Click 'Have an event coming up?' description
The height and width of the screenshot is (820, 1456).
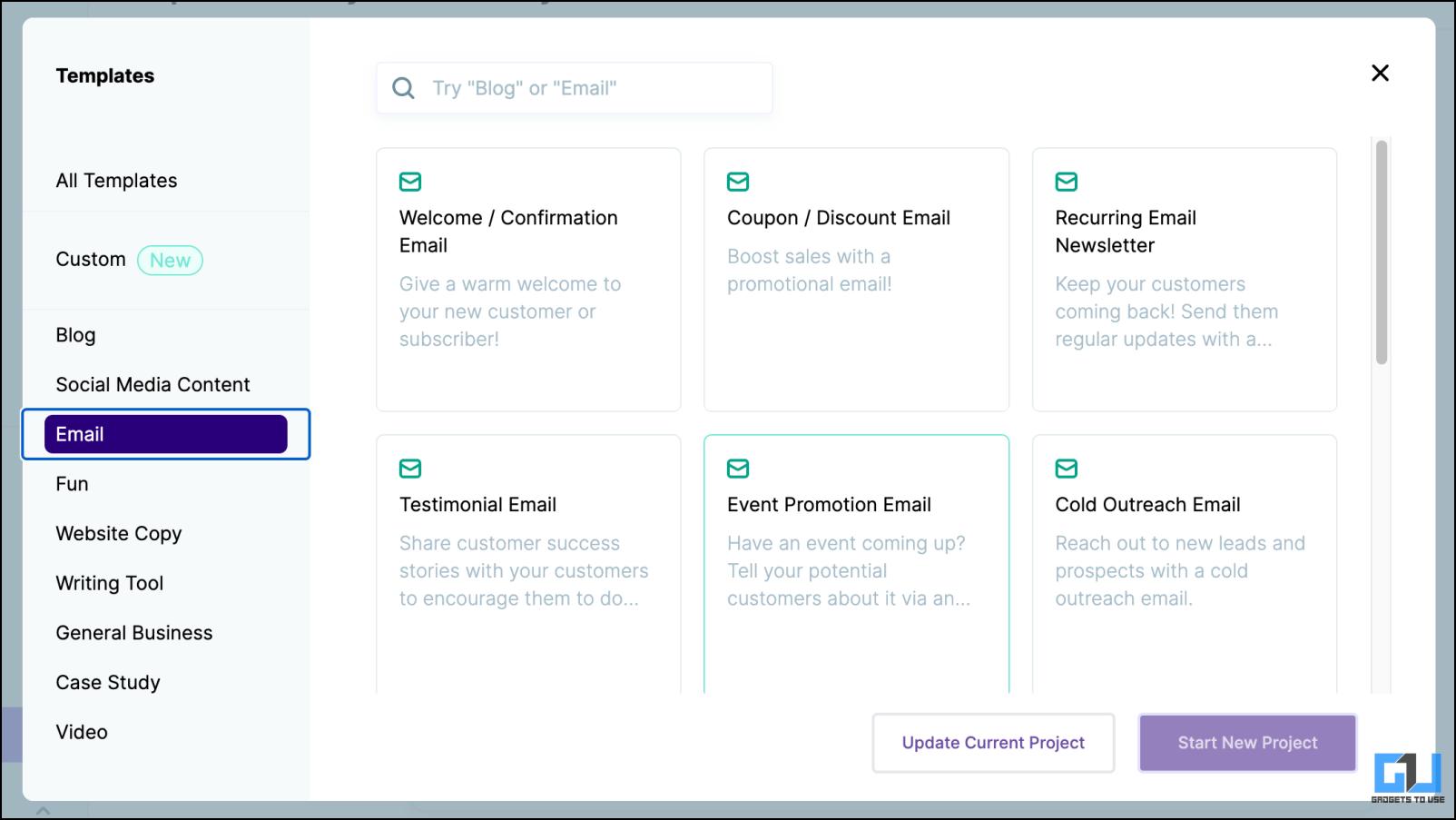point(849,571)
